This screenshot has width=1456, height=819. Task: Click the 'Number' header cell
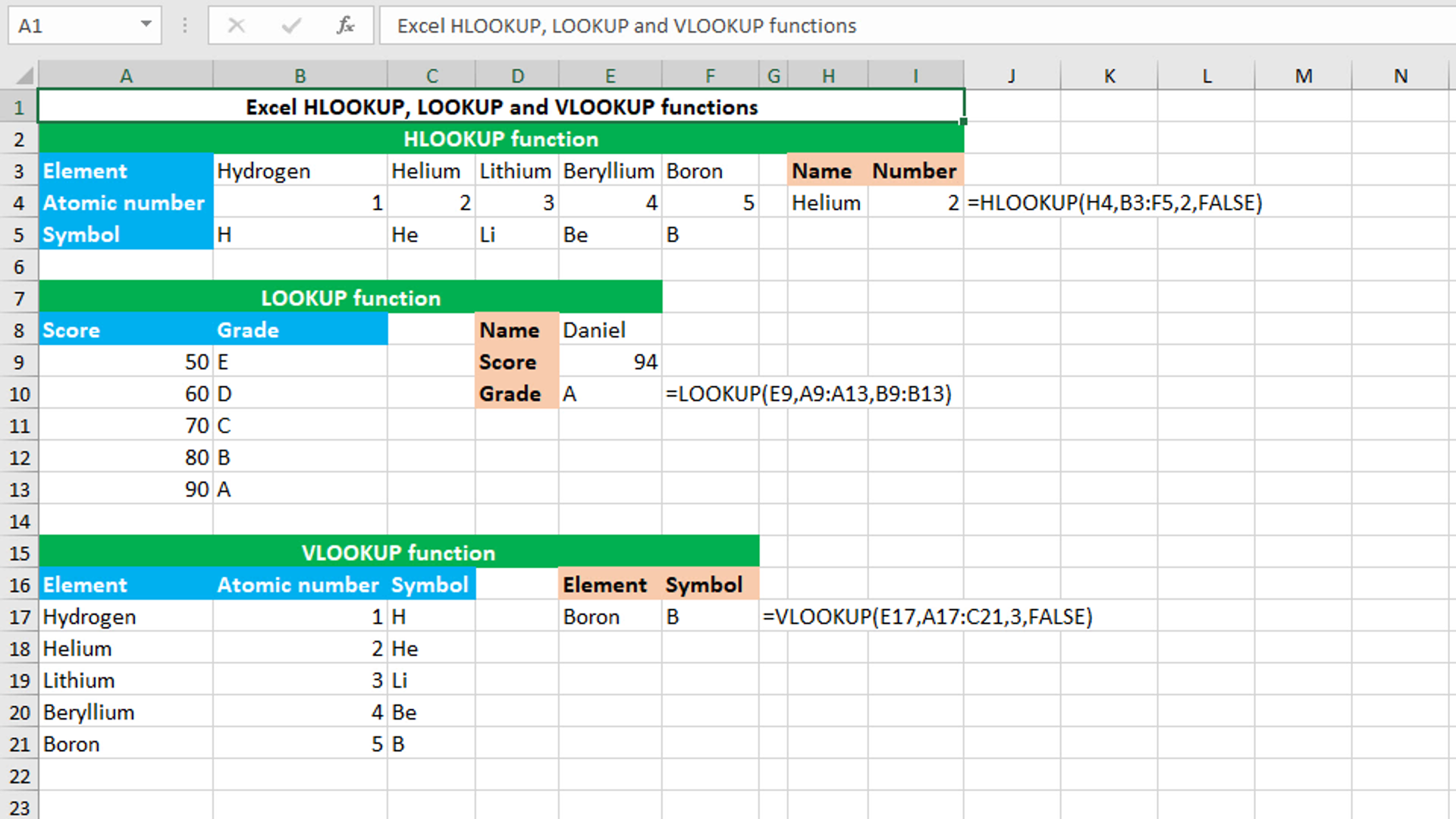[x=916, y=171]
